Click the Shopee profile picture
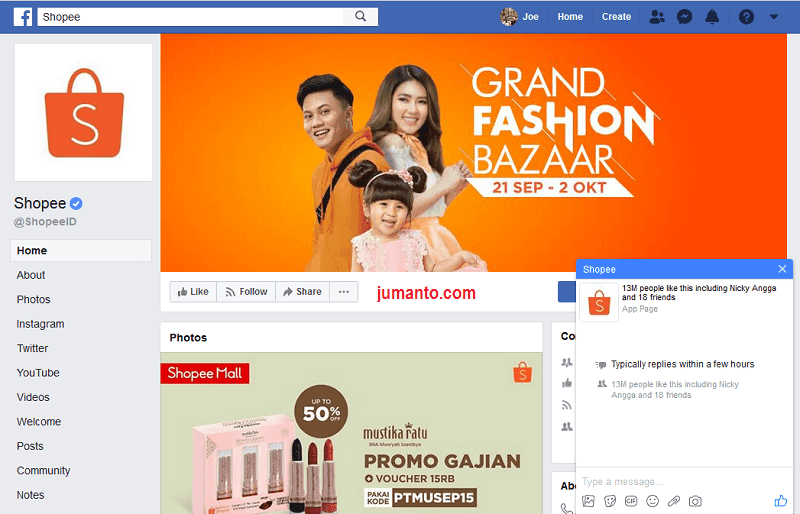800x514 pixels. [x=83, y=112]
